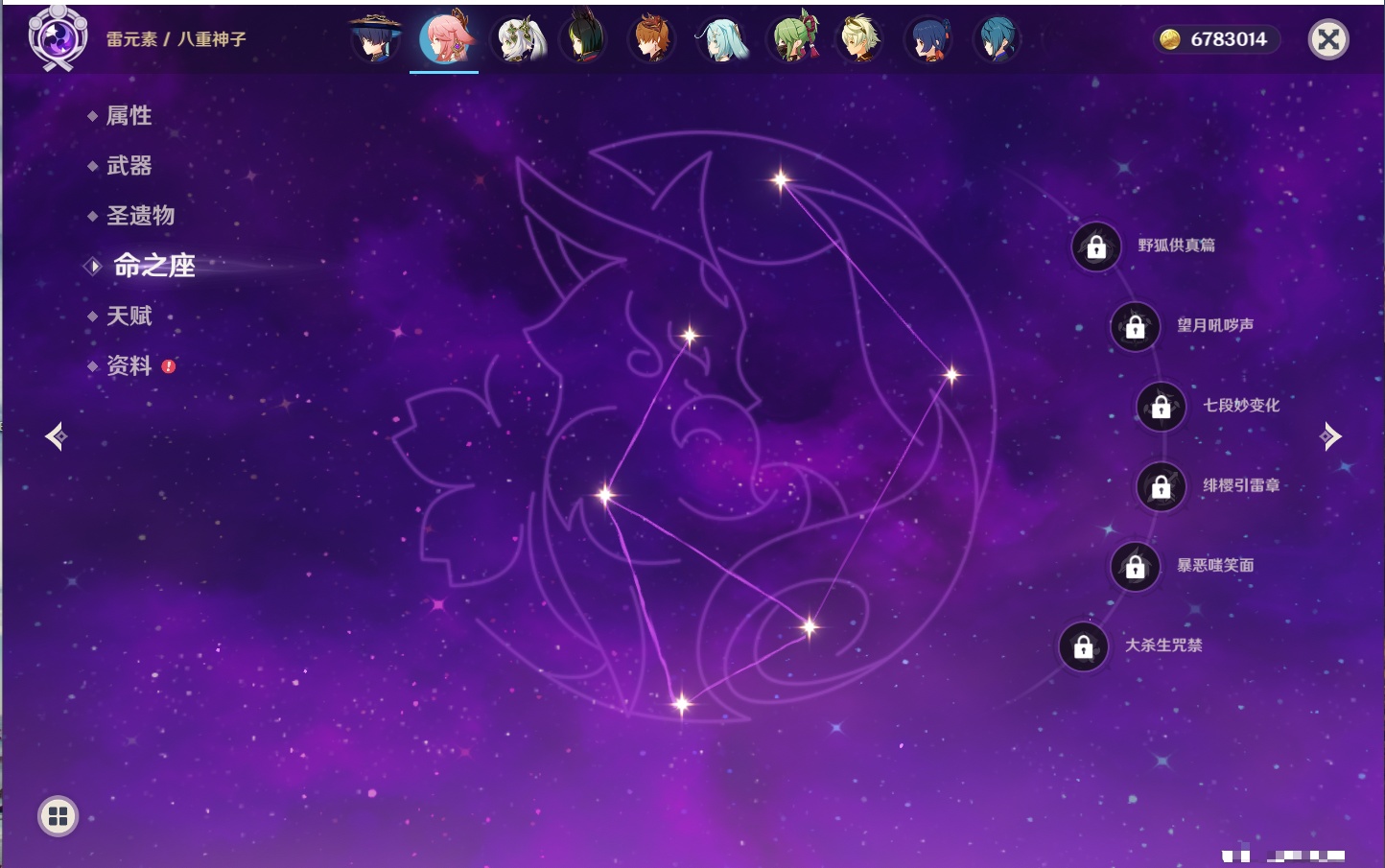
Task: Select the pale-blond-haired character portrait
Action: (x=859, y=39)
